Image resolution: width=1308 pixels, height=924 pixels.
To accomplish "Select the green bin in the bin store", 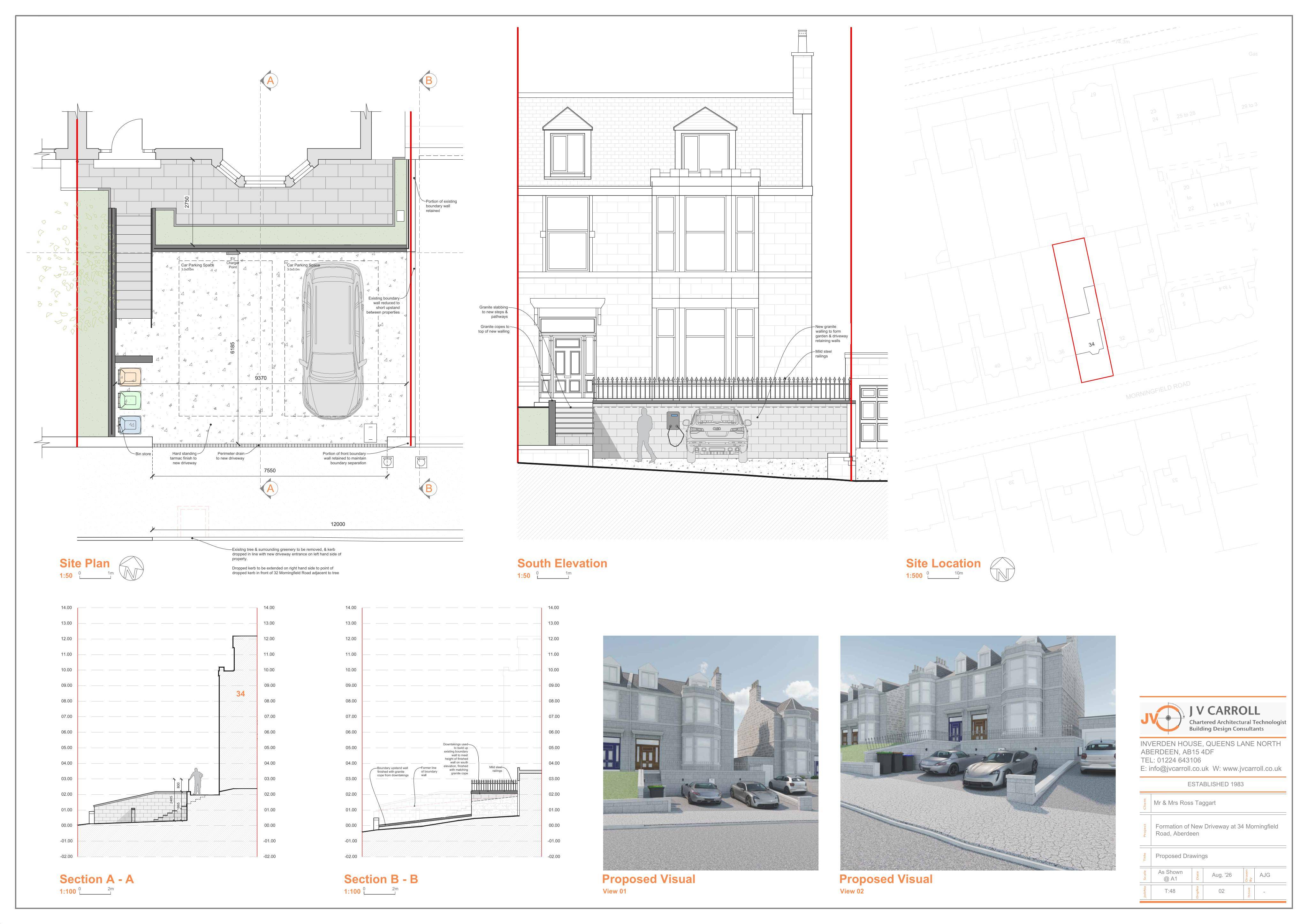I will tap(130, 400).
